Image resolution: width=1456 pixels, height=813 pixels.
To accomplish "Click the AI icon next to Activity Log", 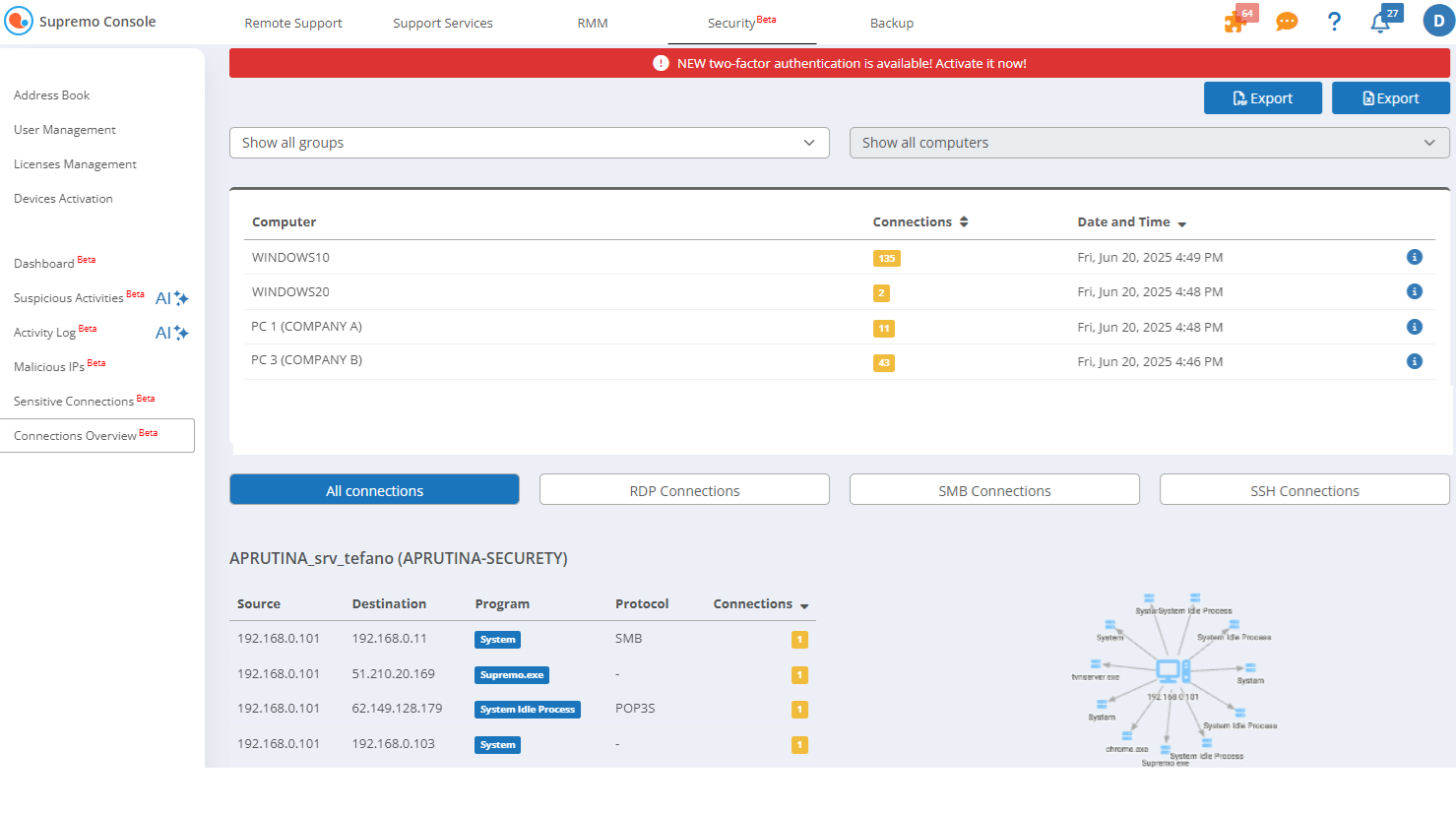I will click(173, 333).
